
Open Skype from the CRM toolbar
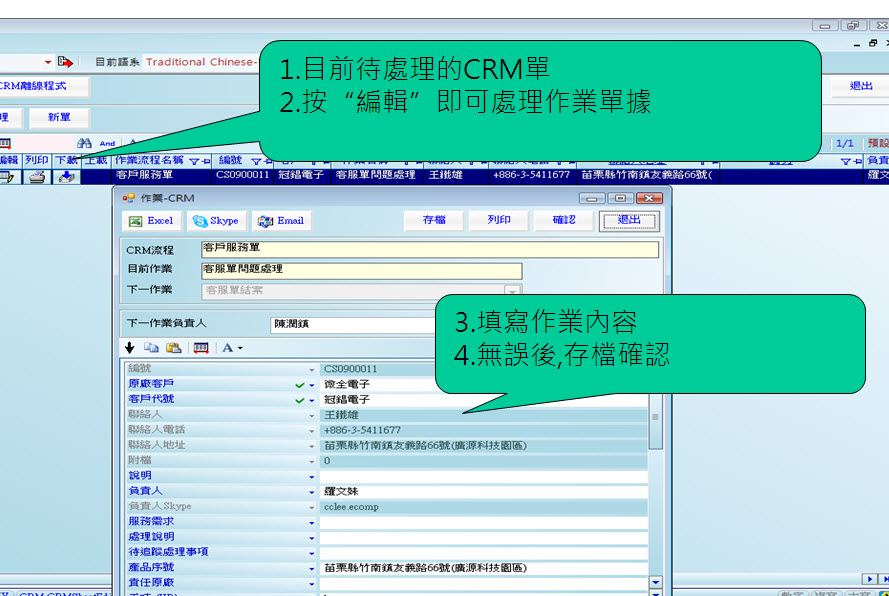tap(215, 221)
